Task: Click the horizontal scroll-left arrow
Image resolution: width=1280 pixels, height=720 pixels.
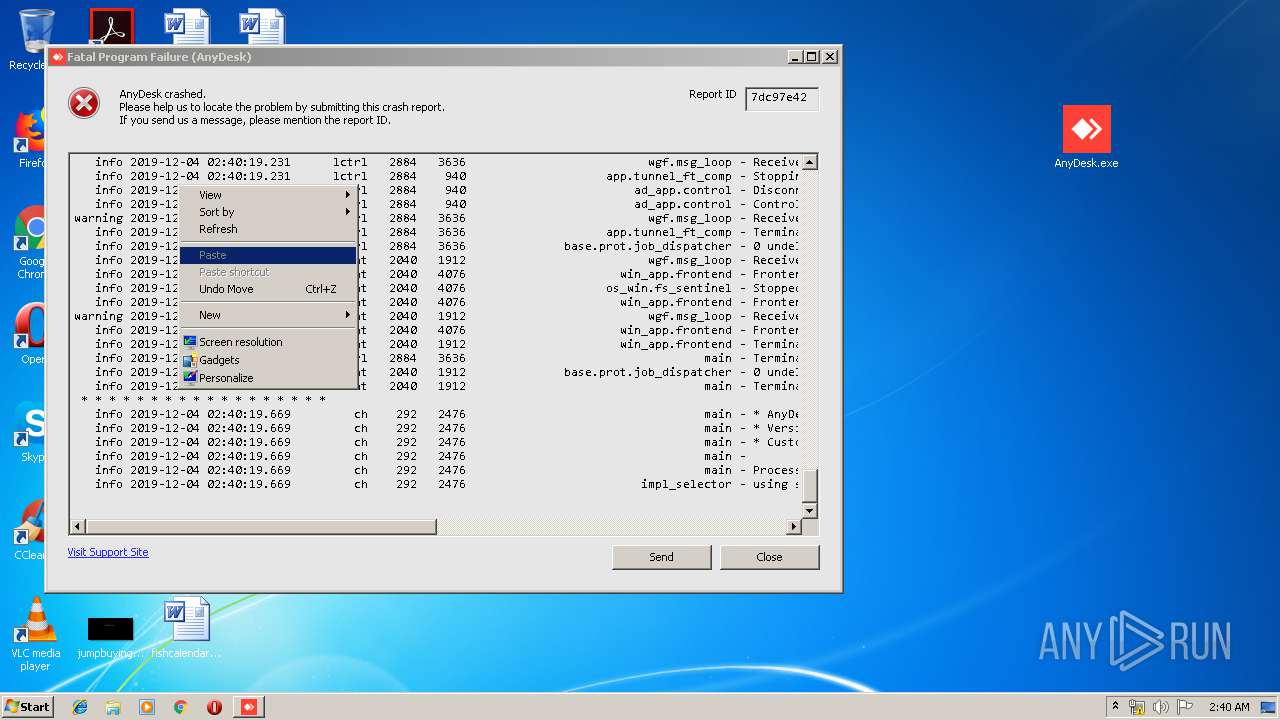Action: click(78, 527)
